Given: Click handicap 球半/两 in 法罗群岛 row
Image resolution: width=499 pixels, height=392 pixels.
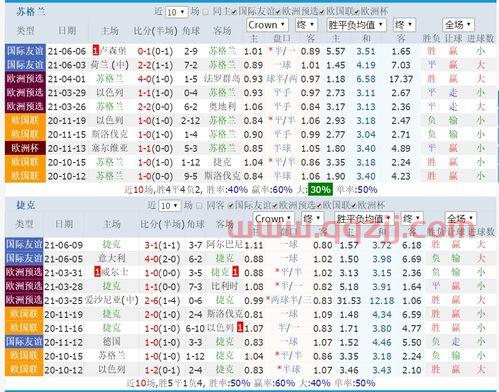Looking at the screenshot, I should 282,79.
